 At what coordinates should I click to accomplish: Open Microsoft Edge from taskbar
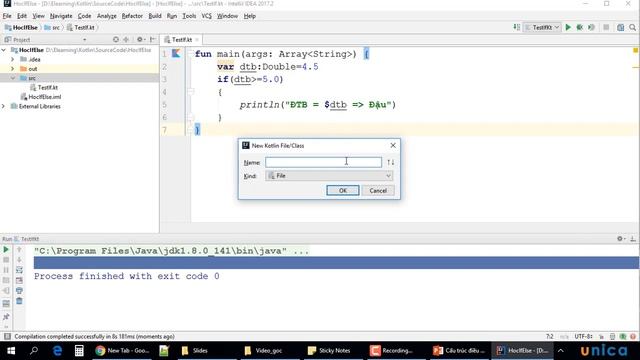(57, 351)
